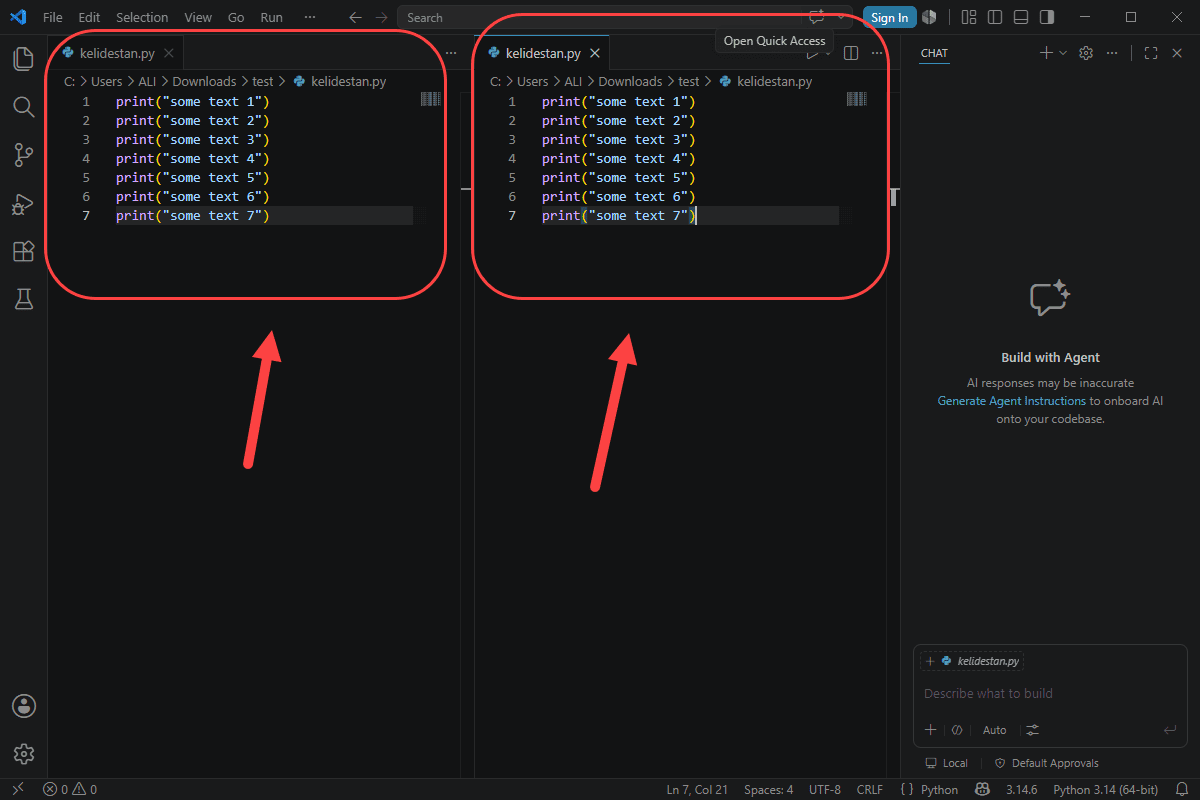Toggle the bottom panel layout button
The height and width of the screenshot is (800, 1200).
click(1020, 17)
